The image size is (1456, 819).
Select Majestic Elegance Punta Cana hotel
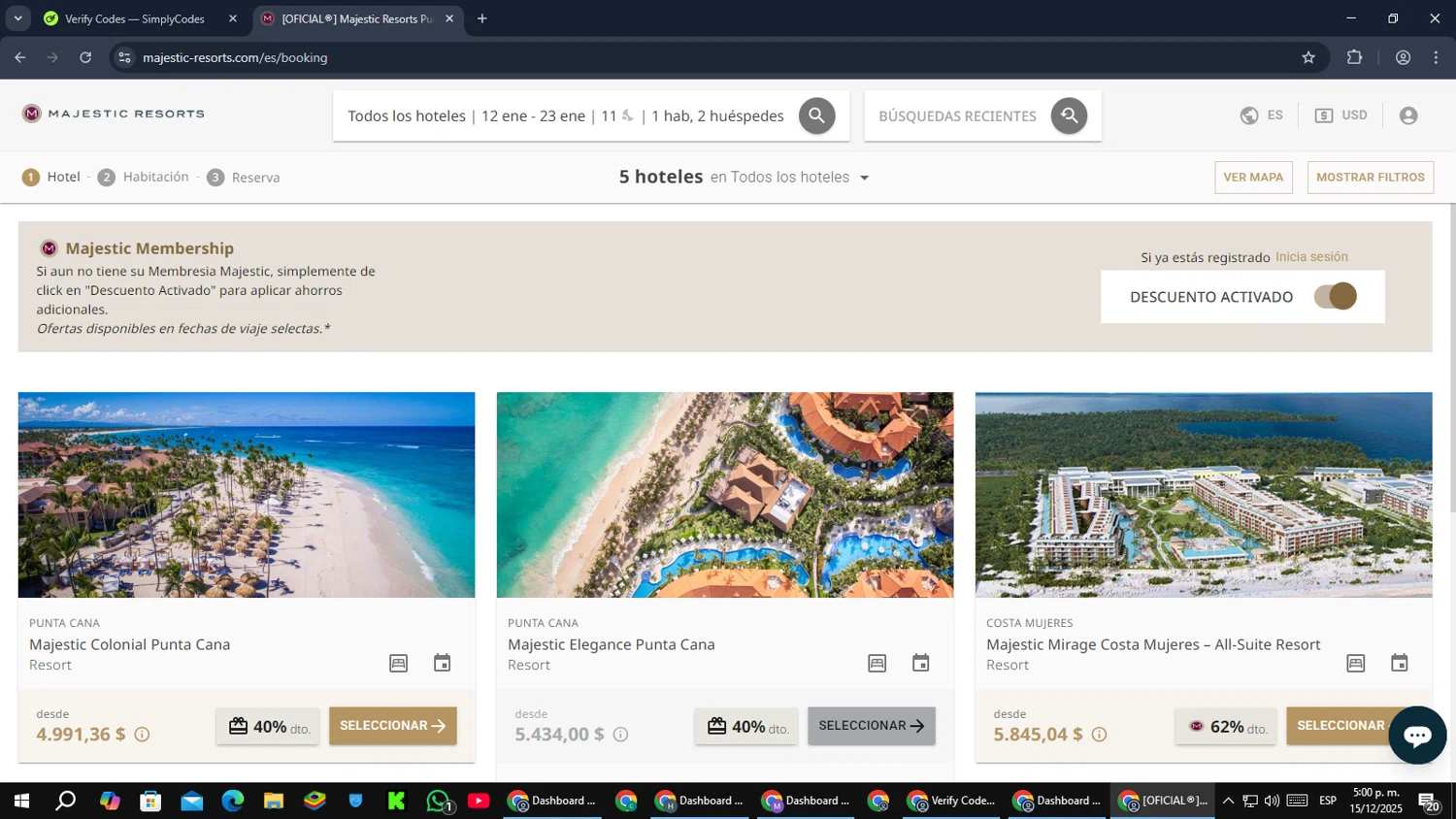(x=871, y=726)
